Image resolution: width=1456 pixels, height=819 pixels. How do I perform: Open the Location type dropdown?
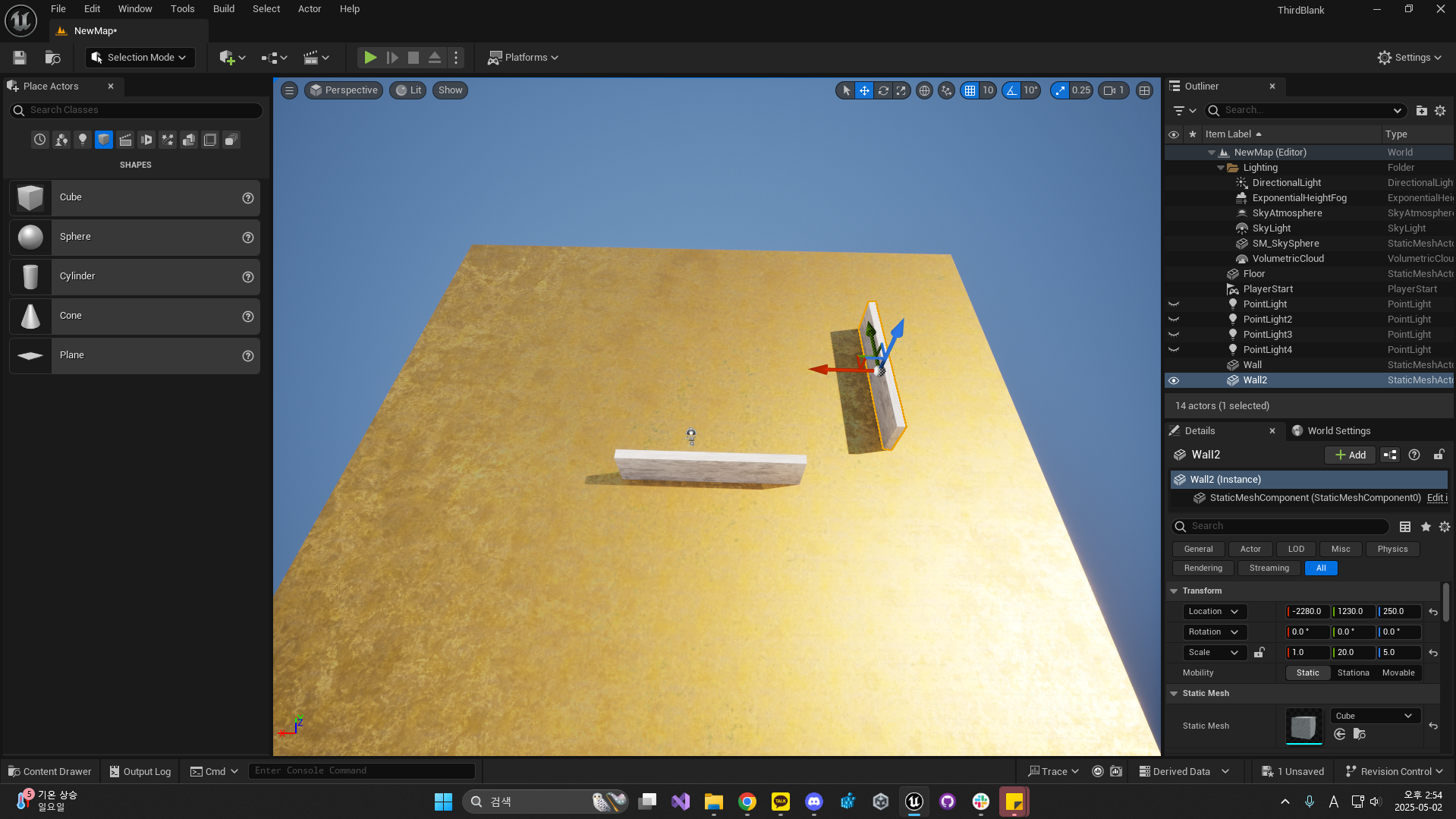(x=1214, y=612)
